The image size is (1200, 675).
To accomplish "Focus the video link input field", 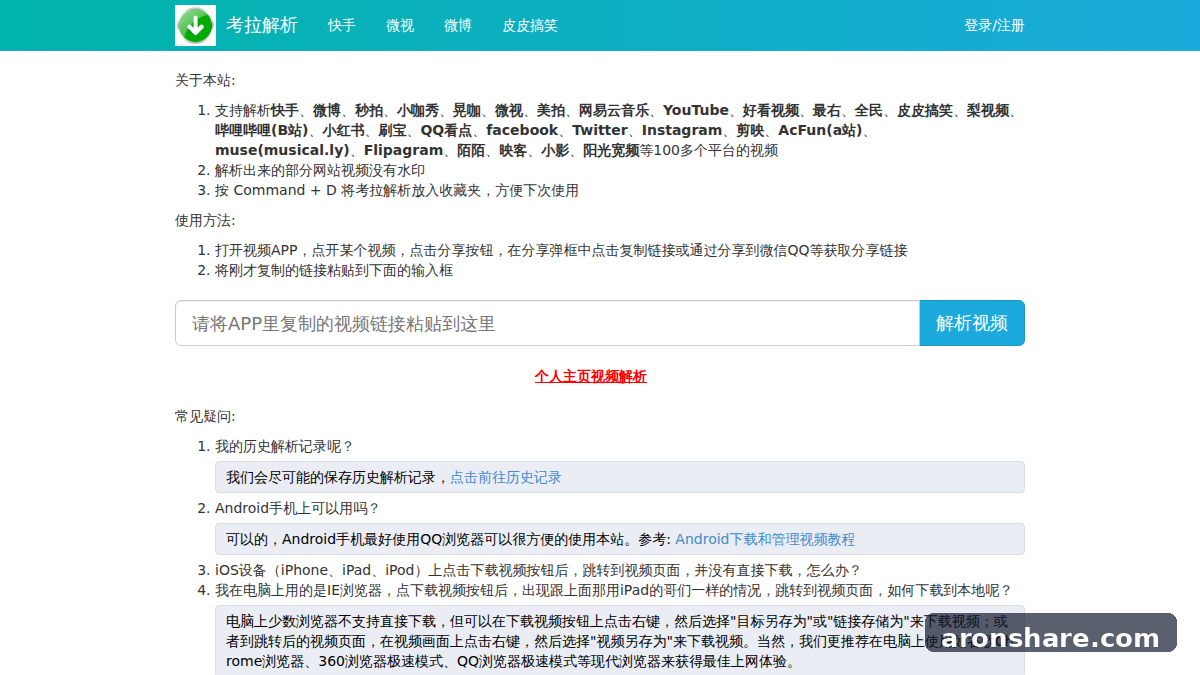I will pos(547,323).
